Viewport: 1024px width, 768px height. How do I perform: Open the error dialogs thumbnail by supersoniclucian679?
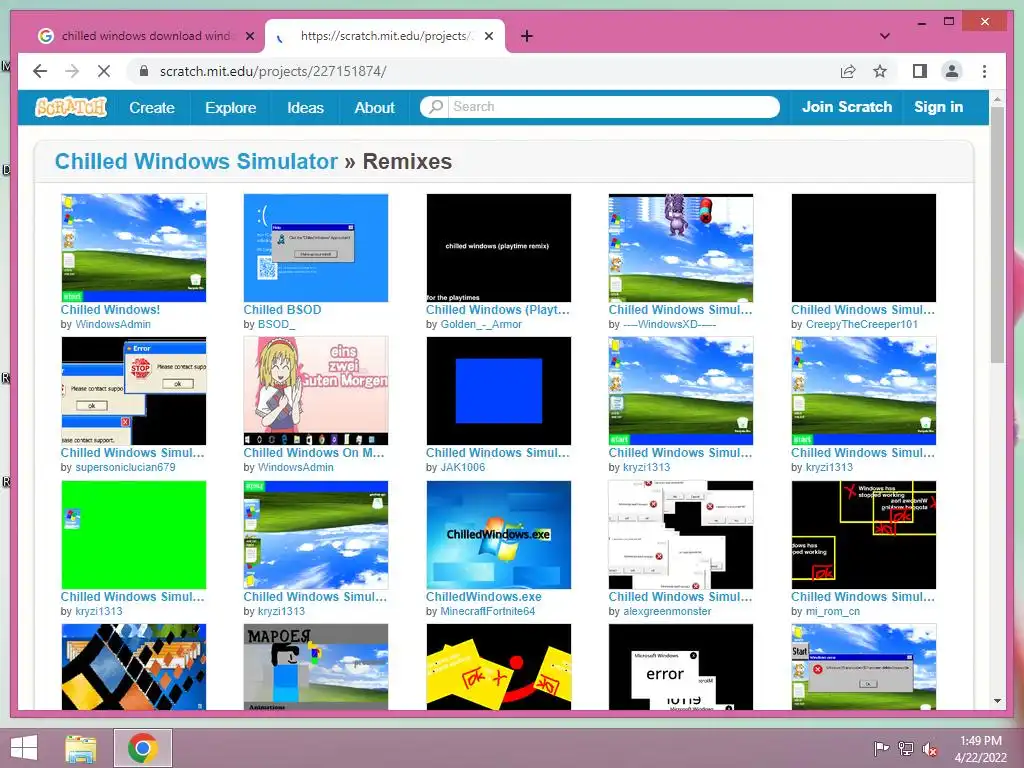click(133, 391)
